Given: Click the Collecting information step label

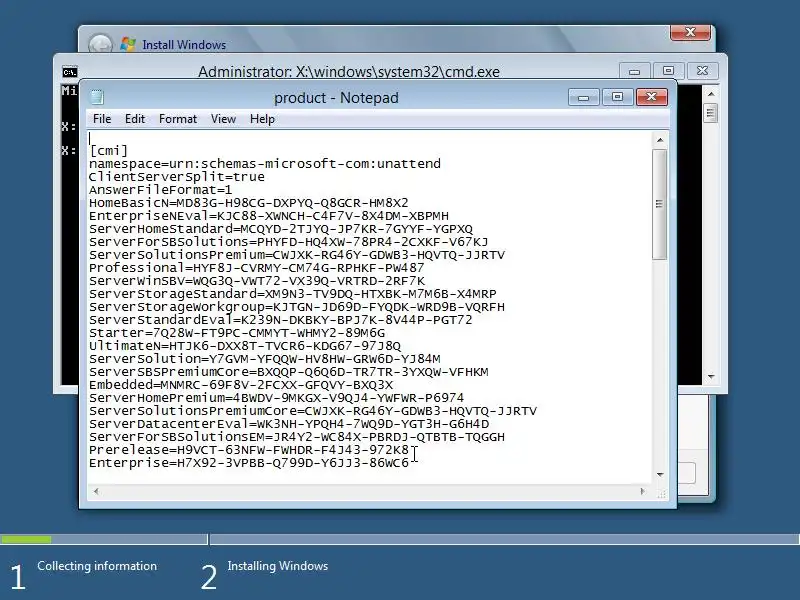Looking at the screenshot, I should coord(97,566).
